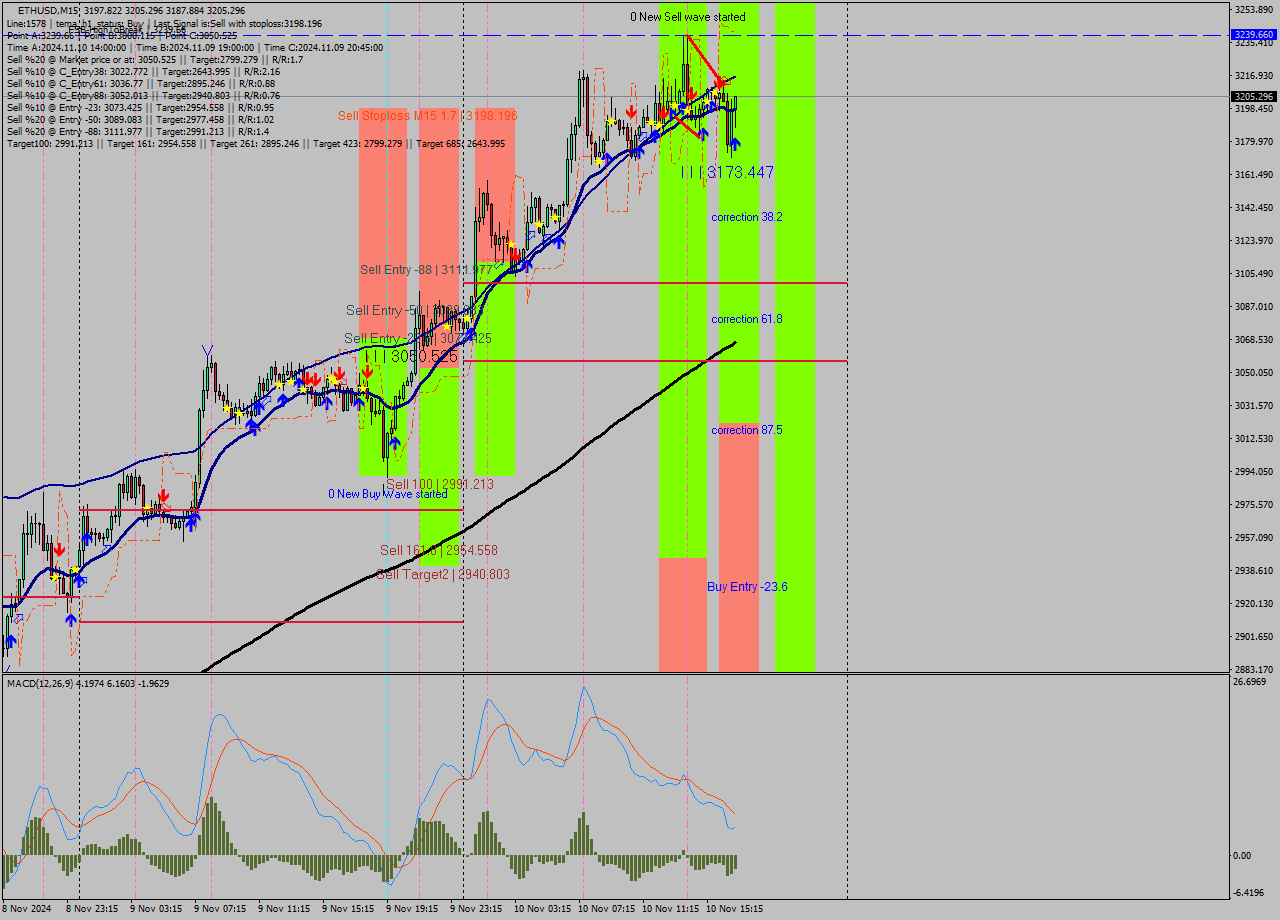Select the 'Buy Entry -23.6' label

747,587
